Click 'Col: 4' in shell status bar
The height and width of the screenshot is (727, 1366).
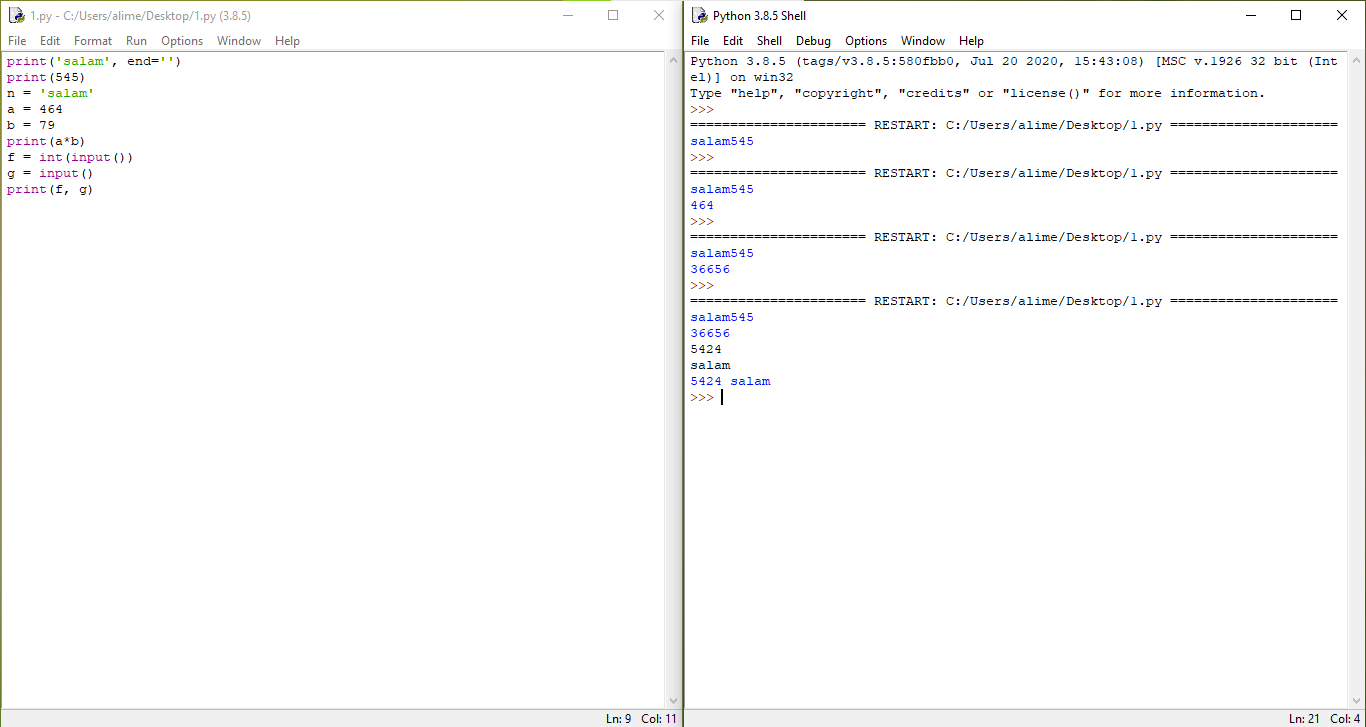click(x=1345, y=718)
